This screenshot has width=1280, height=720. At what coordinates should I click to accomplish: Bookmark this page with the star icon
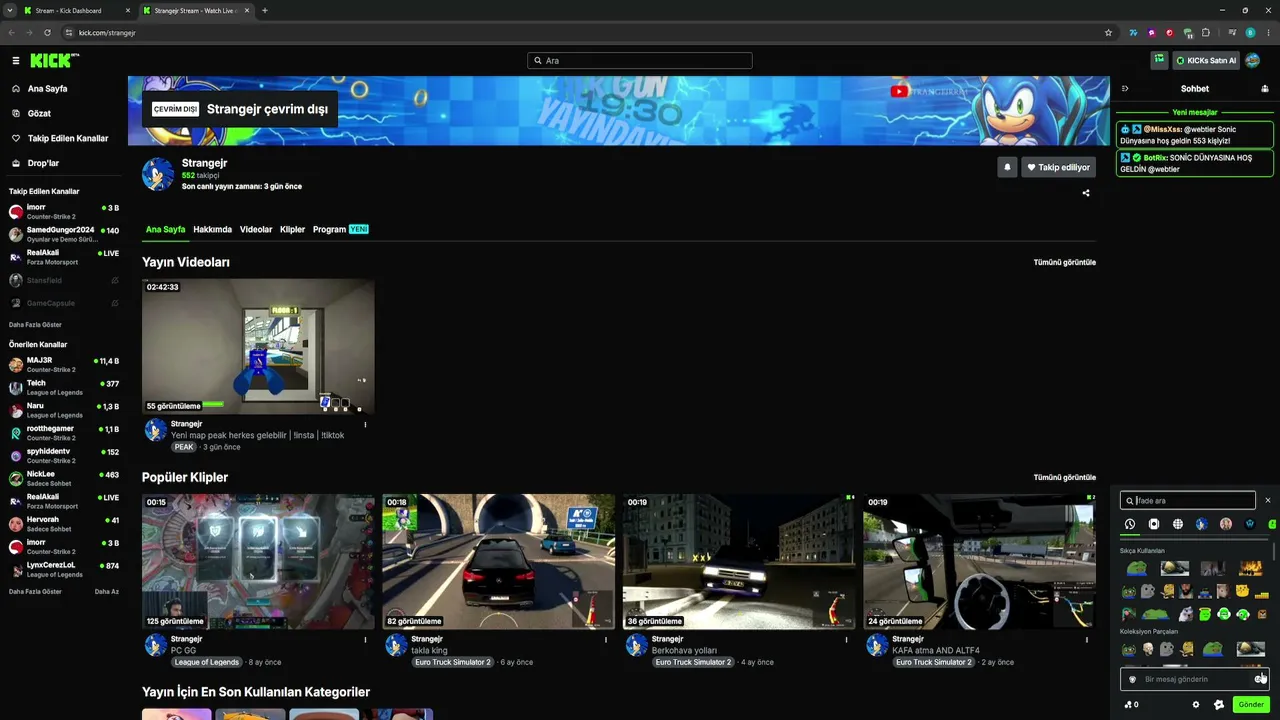1108,33
